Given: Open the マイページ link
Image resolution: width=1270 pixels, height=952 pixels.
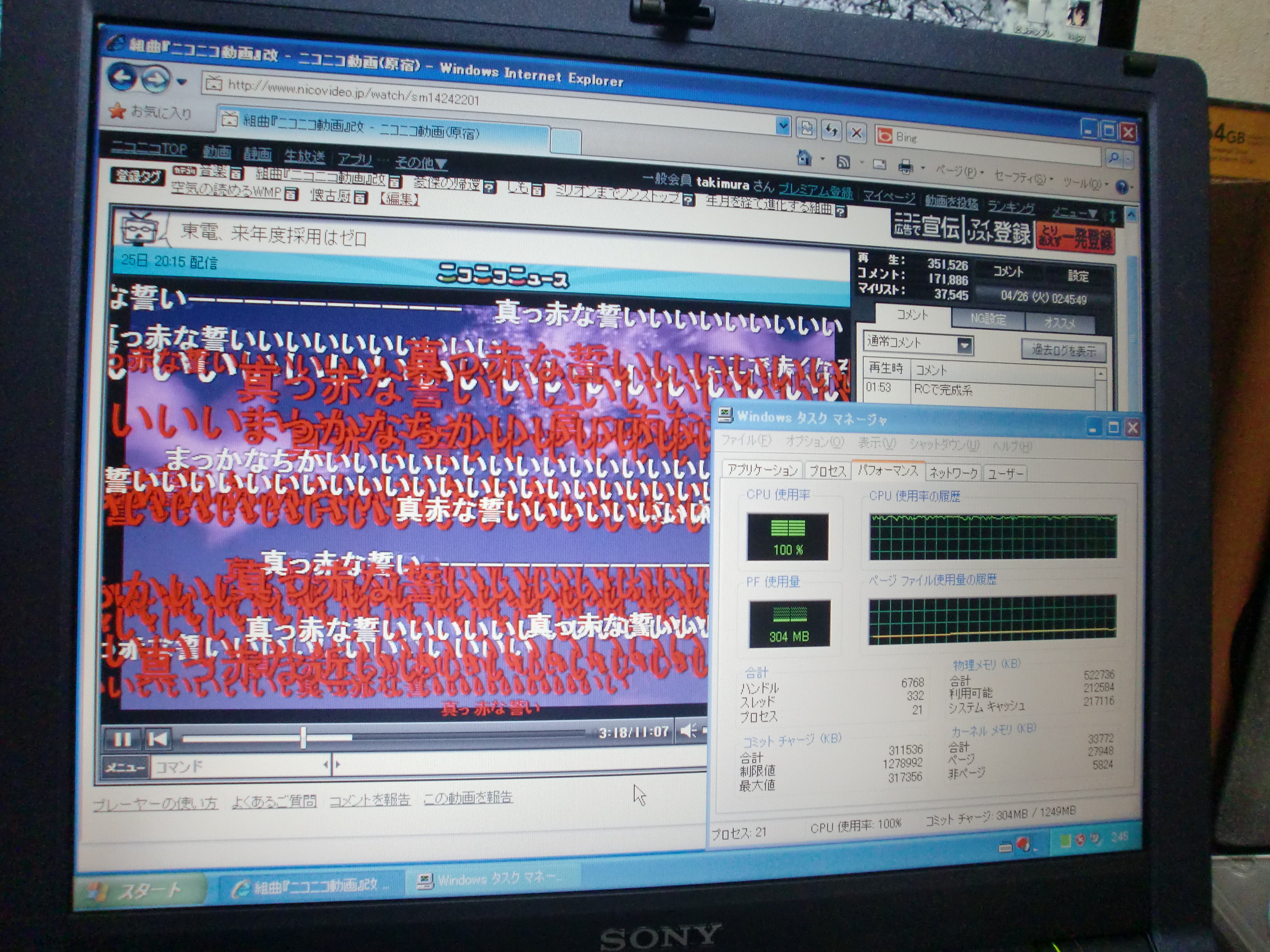Looking at the screenshot, I should (889, 197).
